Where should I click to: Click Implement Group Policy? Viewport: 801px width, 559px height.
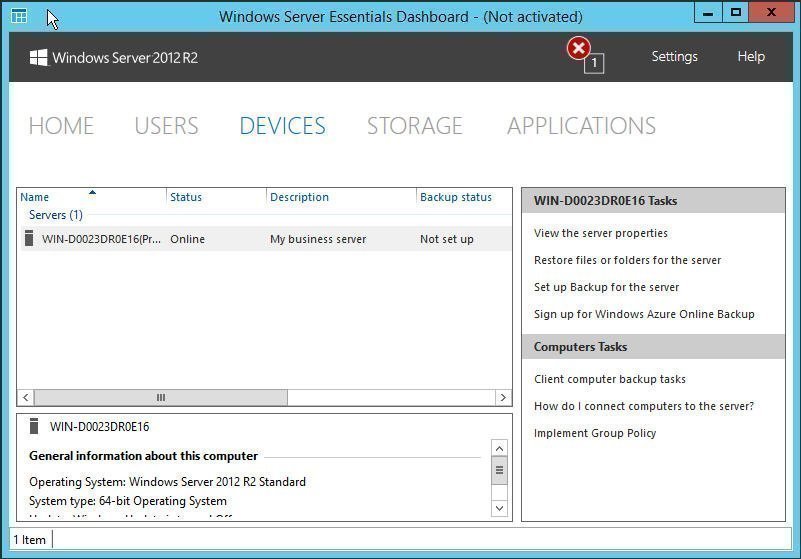pos(595,433)
